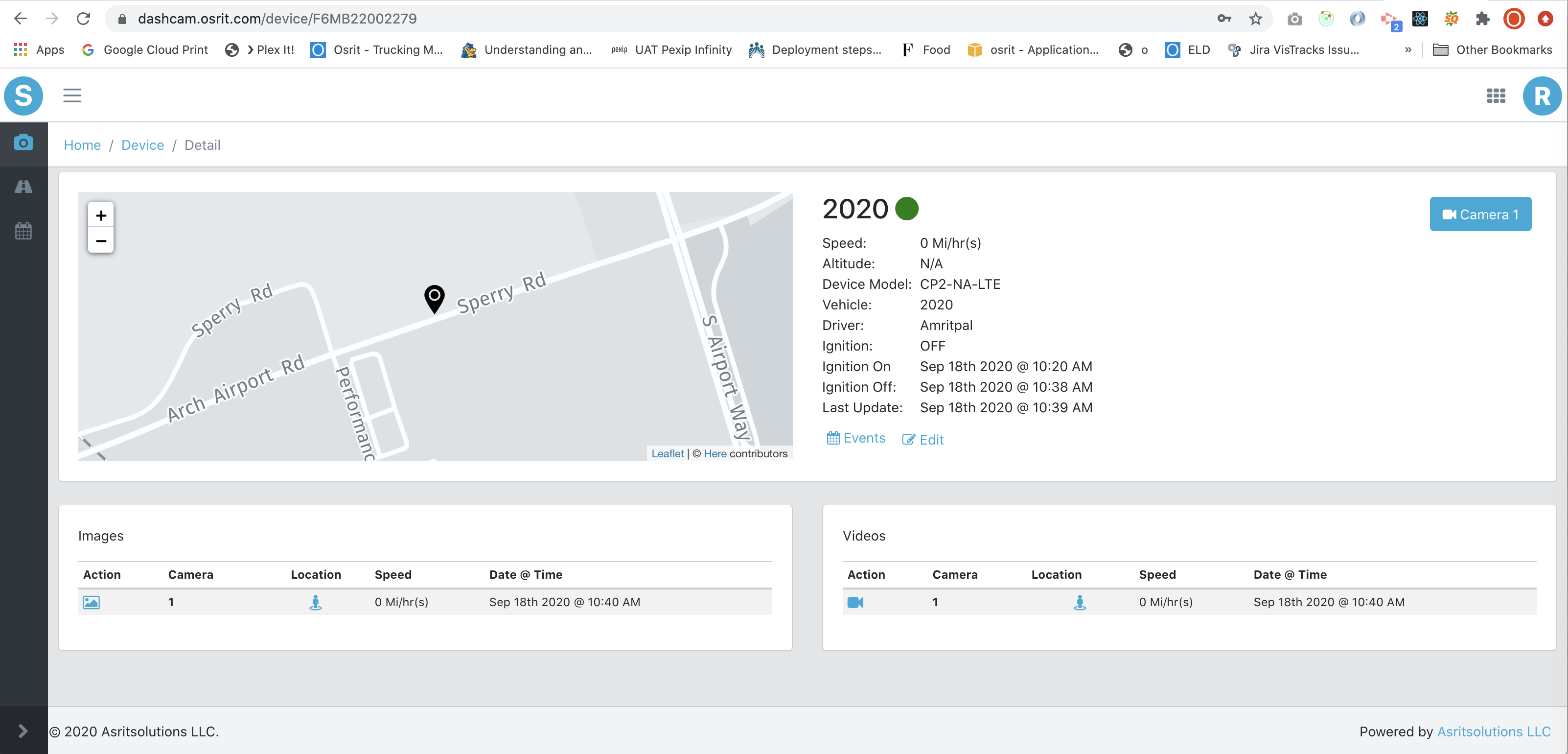1568x754 pixels.
Task: Open the calendar icon in sidebar
Action: click(x=23, y=231)
